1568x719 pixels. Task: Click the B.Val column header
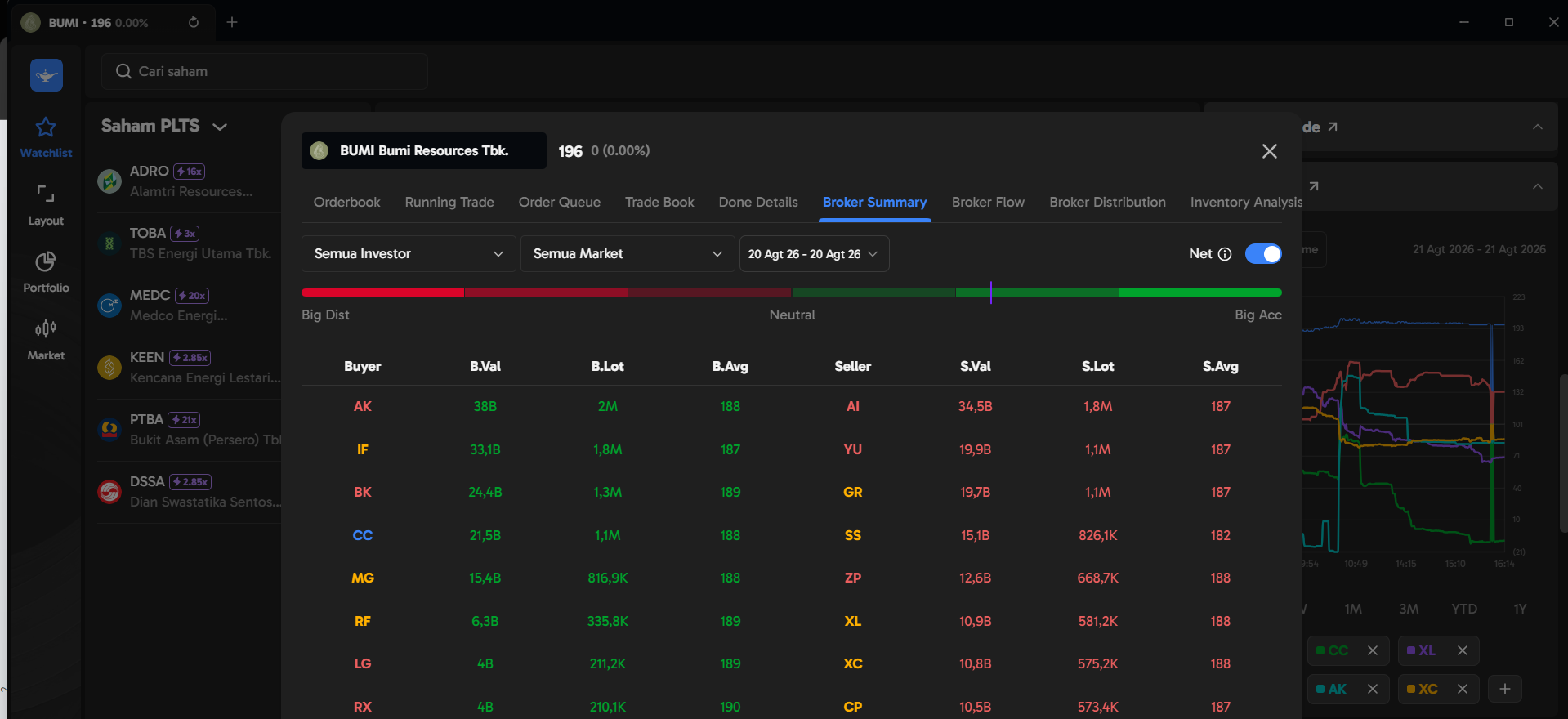tap(485, 366)
